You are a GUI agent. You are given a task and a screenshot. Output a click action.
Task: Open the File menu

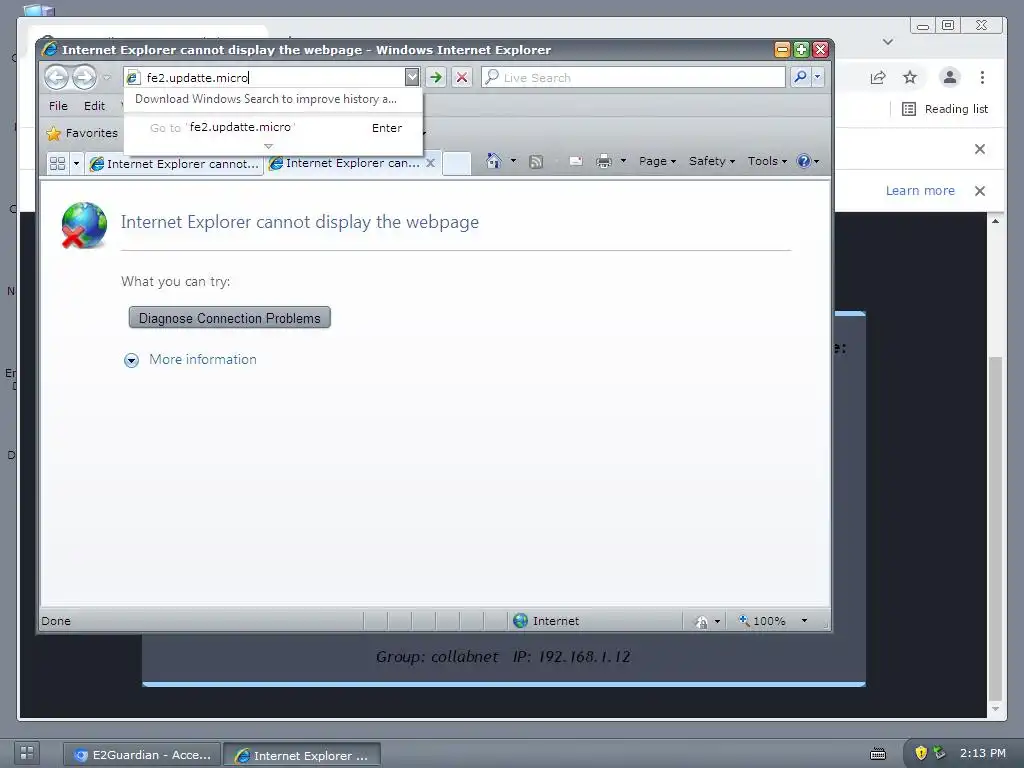coord(58,106)
